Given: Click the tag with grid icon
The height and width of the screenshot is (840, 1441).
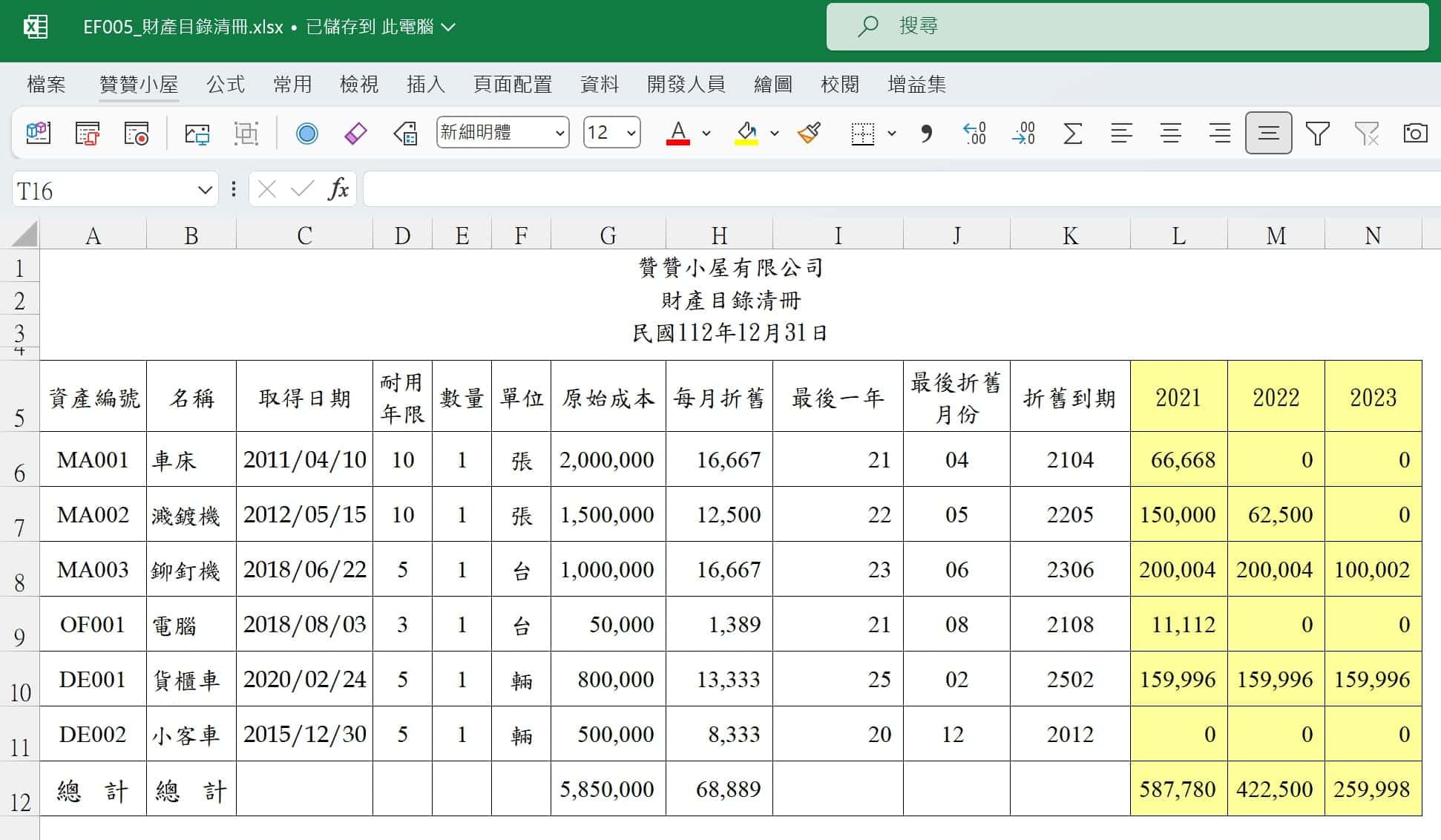Looking at the screenshot, I should (405, 134).
